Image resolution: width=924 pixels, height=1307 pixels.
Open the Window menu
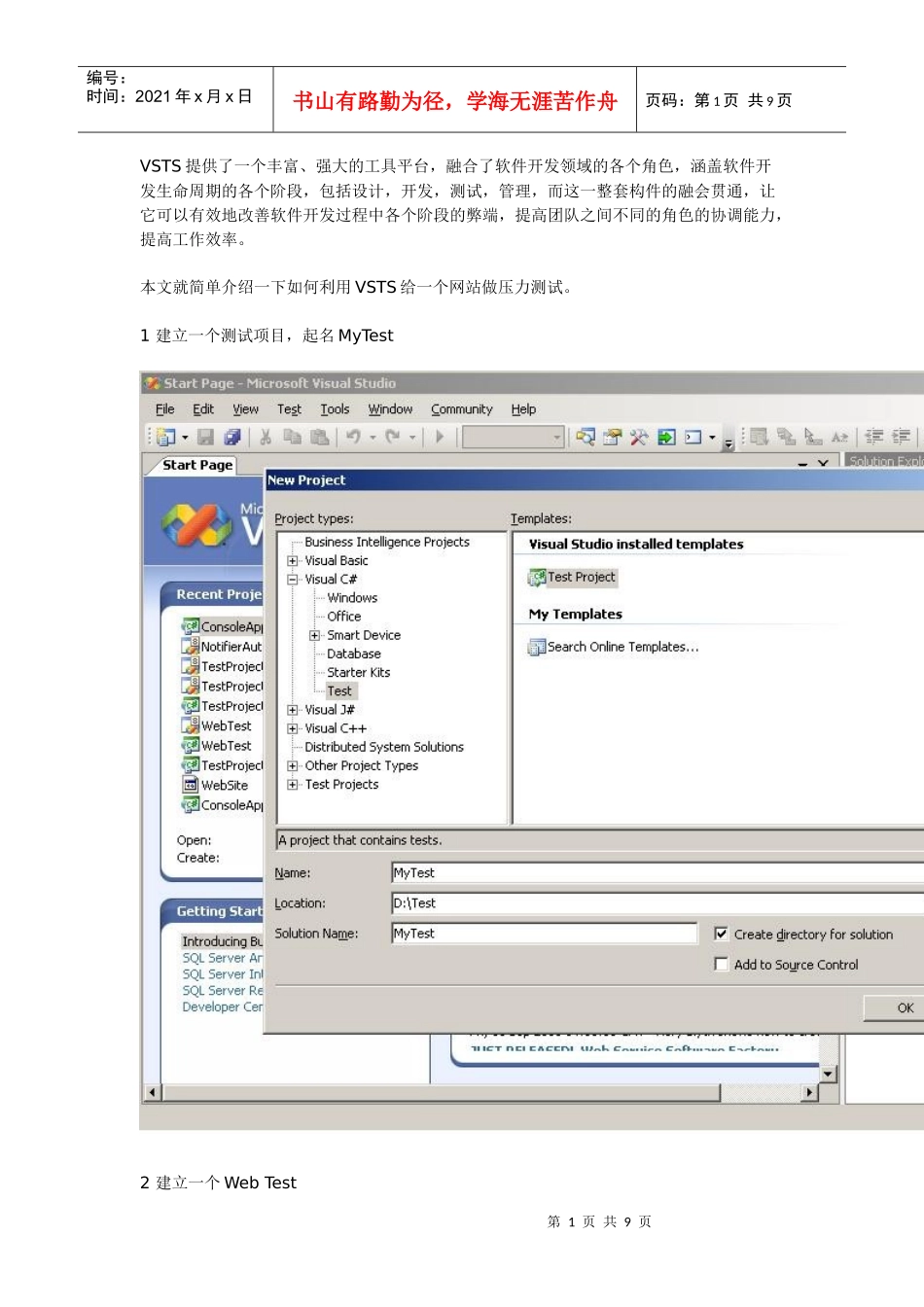[390, 409]
